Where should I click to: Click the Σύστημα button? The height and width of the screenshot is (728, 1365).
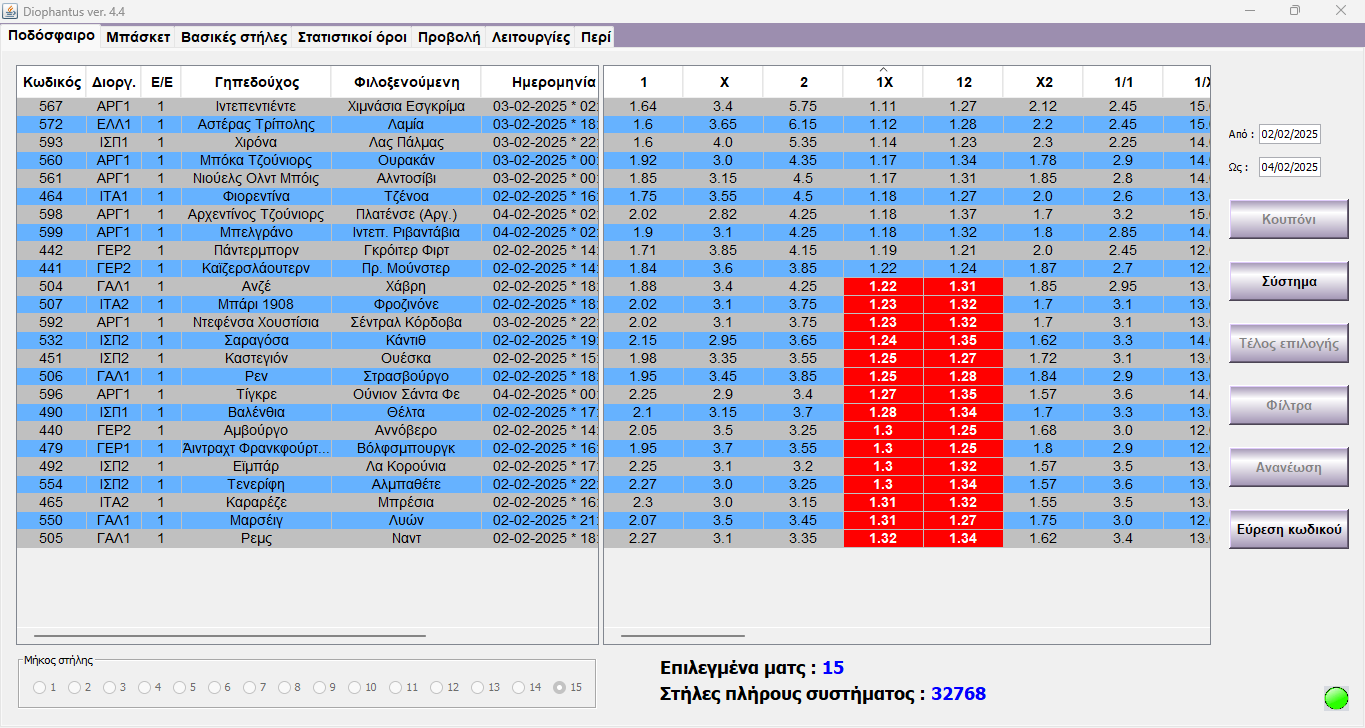[1289, 281]
